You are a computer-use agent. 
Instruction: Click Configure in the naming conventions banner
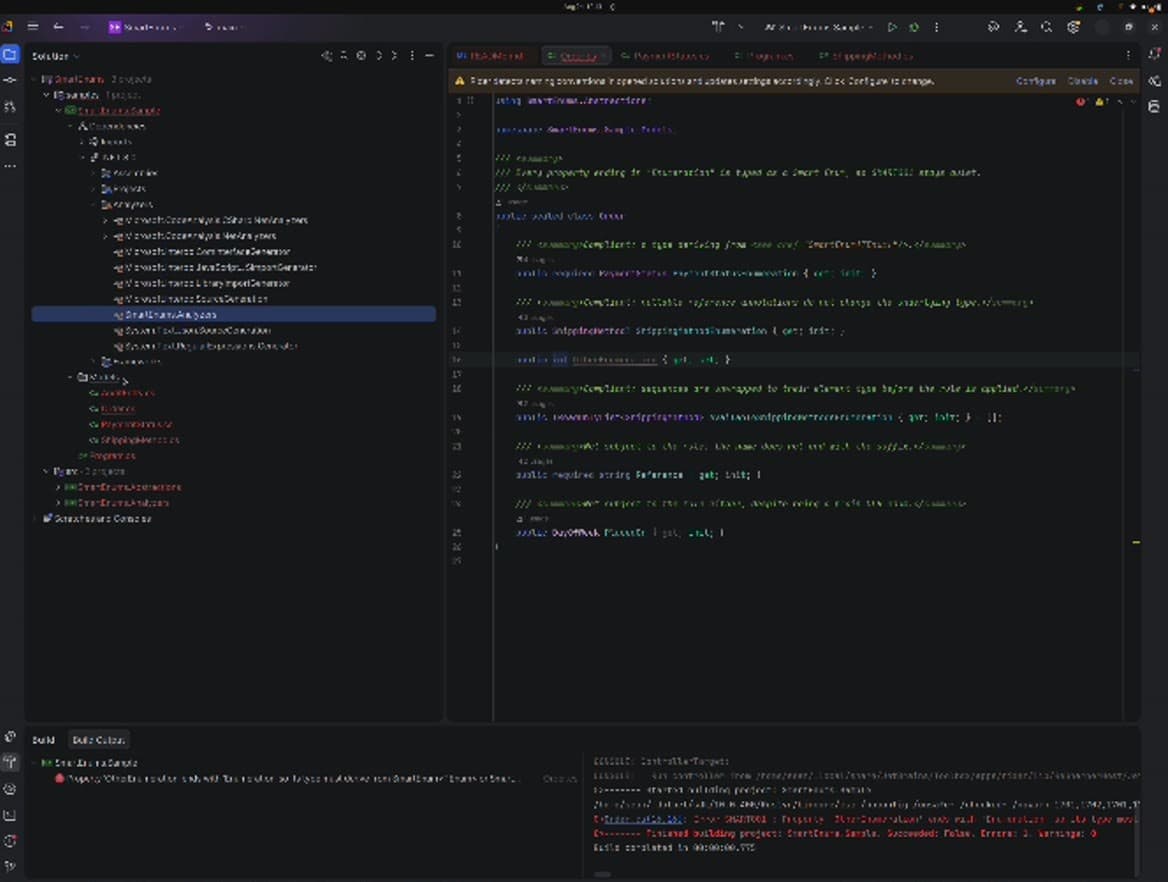click(1035, 81)
